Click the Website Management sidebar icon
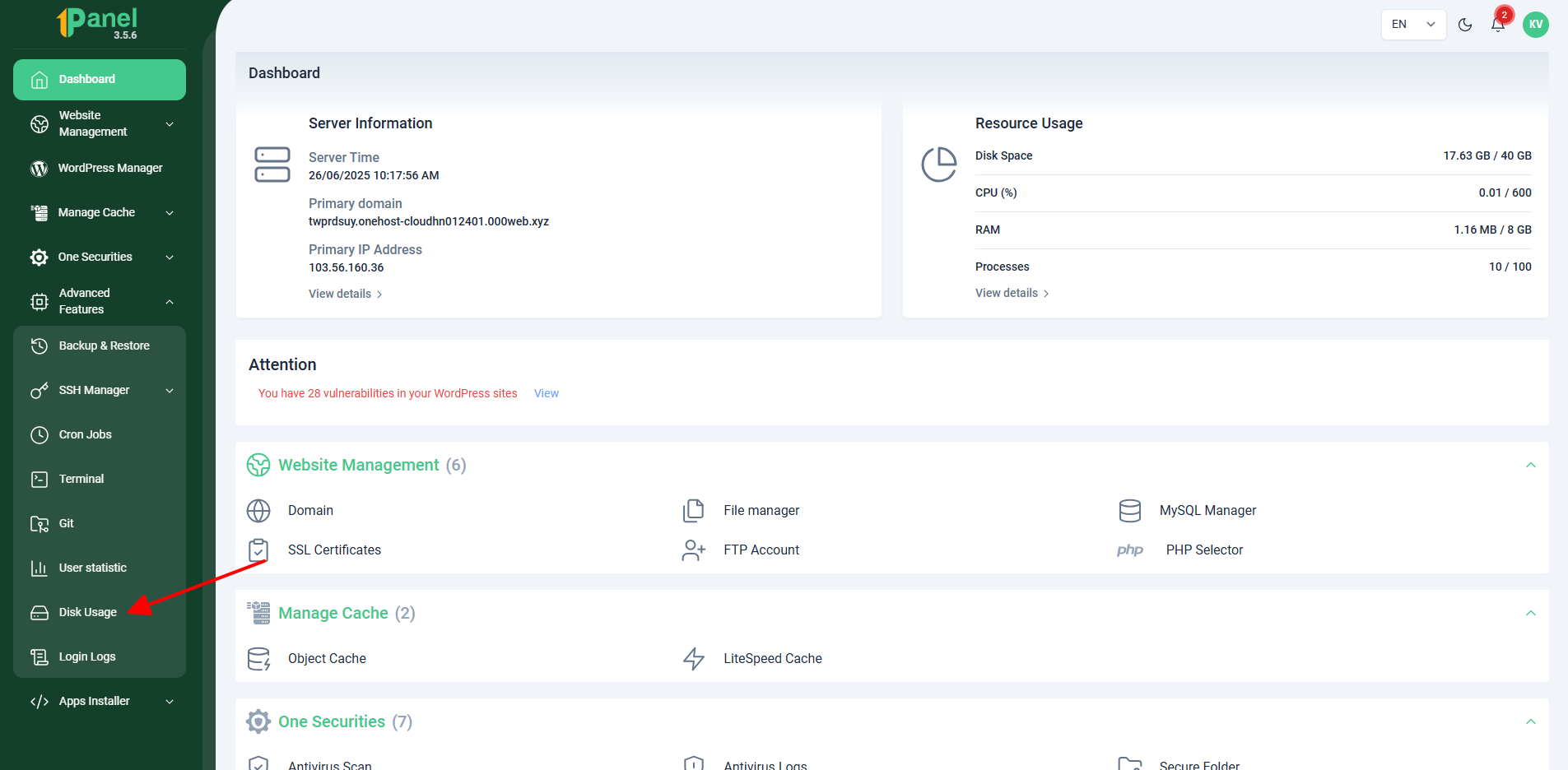This screenshot has width=1568, height=770. [40, 124]
